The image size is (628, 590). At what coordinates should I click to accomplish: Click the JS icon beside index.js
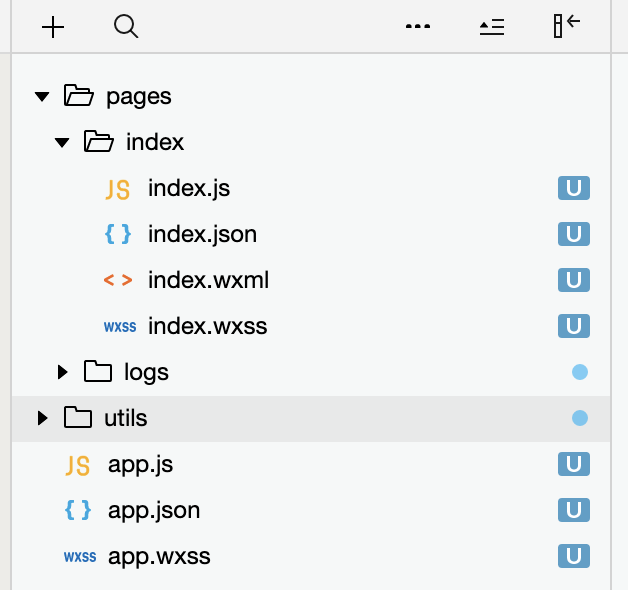(x=117, y=189)
